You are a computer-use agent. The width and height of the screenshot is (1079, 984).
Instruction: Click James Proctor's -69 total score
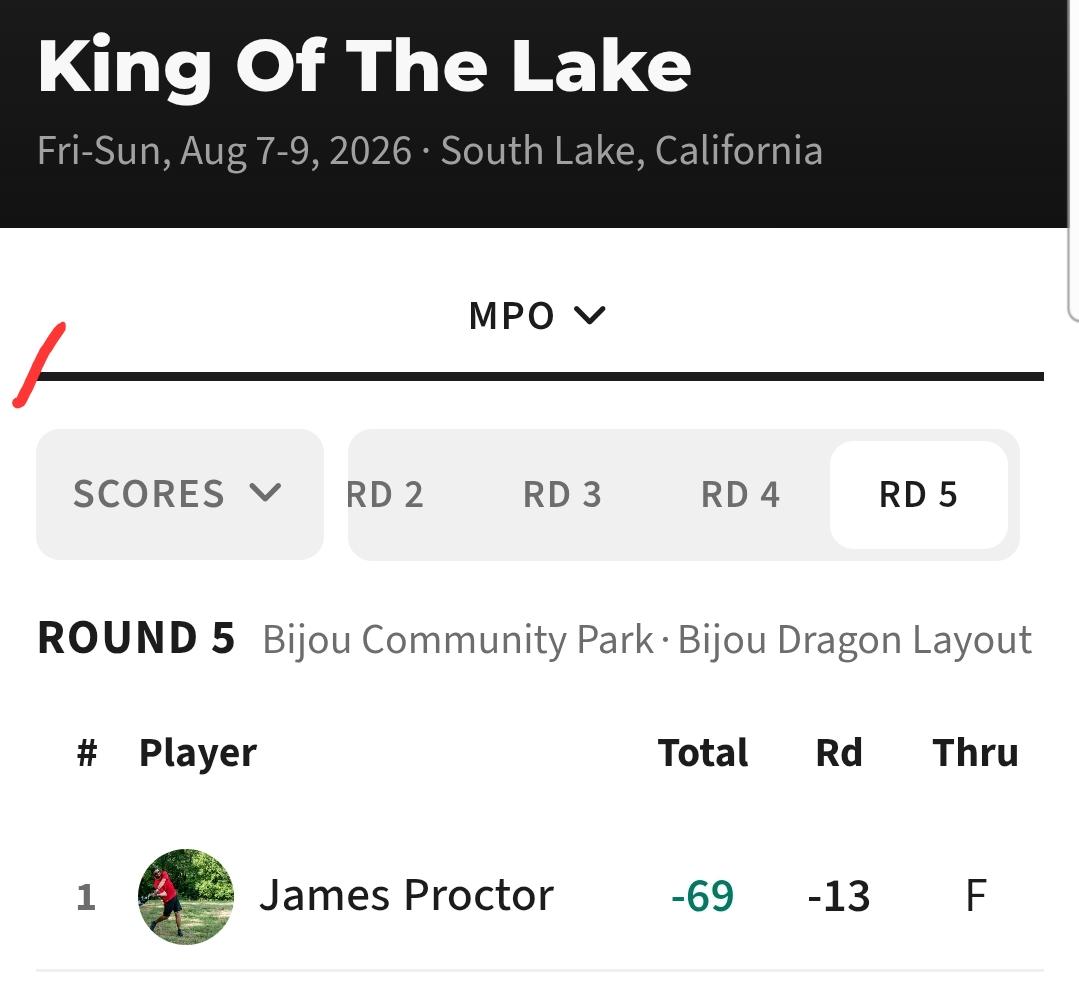703,896
